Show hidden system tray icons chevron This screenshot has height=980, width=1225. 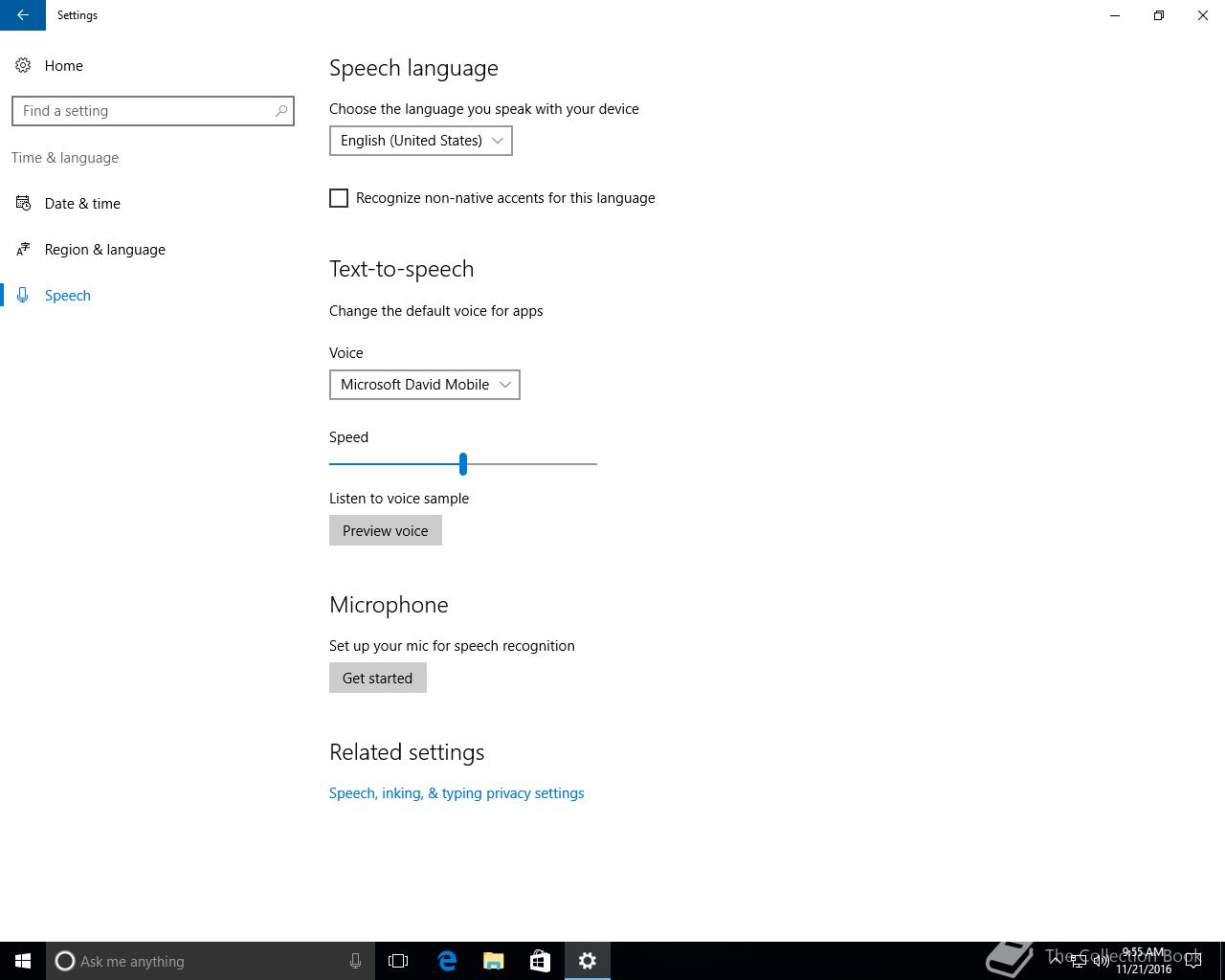pos(1055,961)
